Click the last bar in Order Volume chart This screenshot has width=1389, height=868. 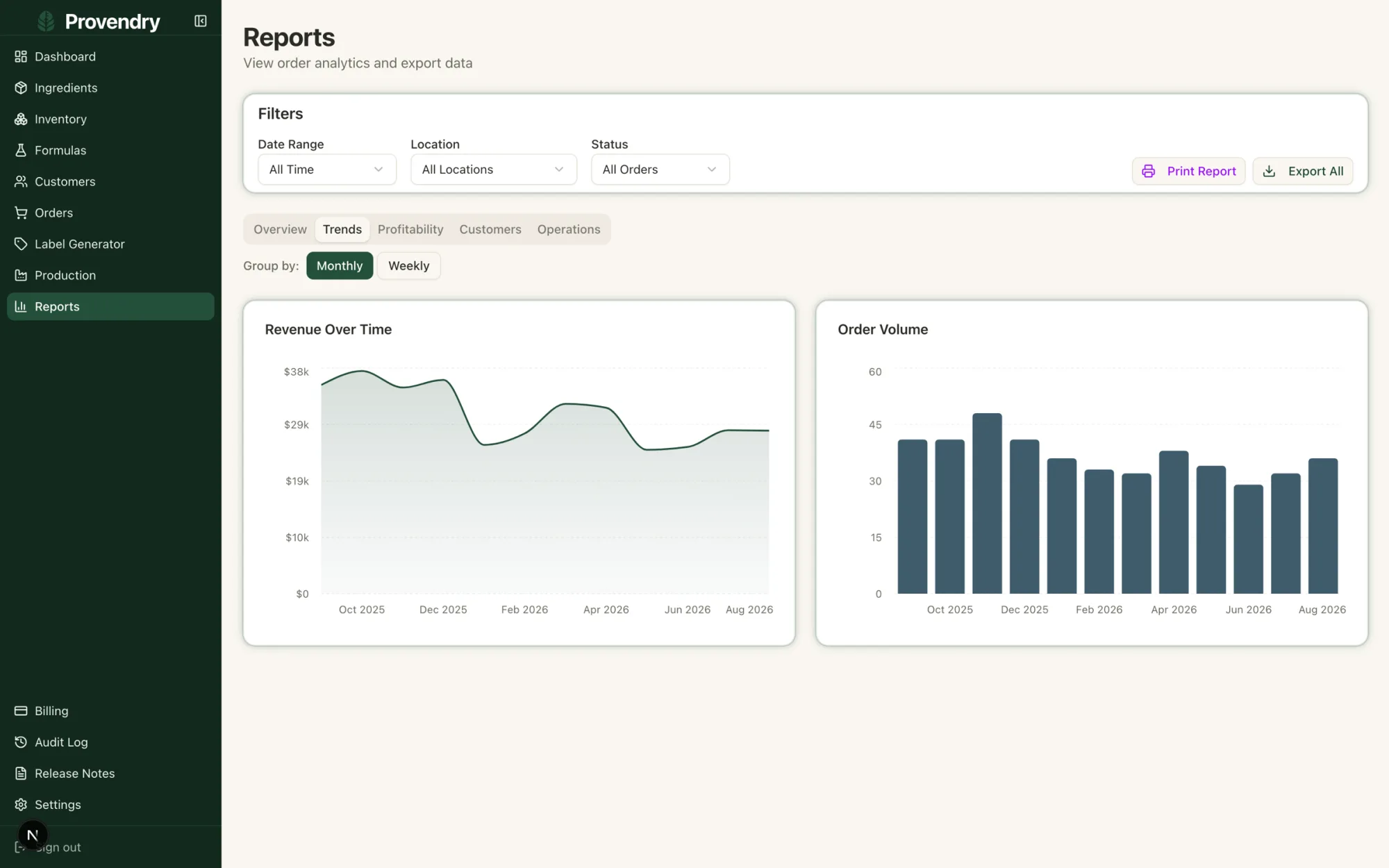coord(1323,526)
